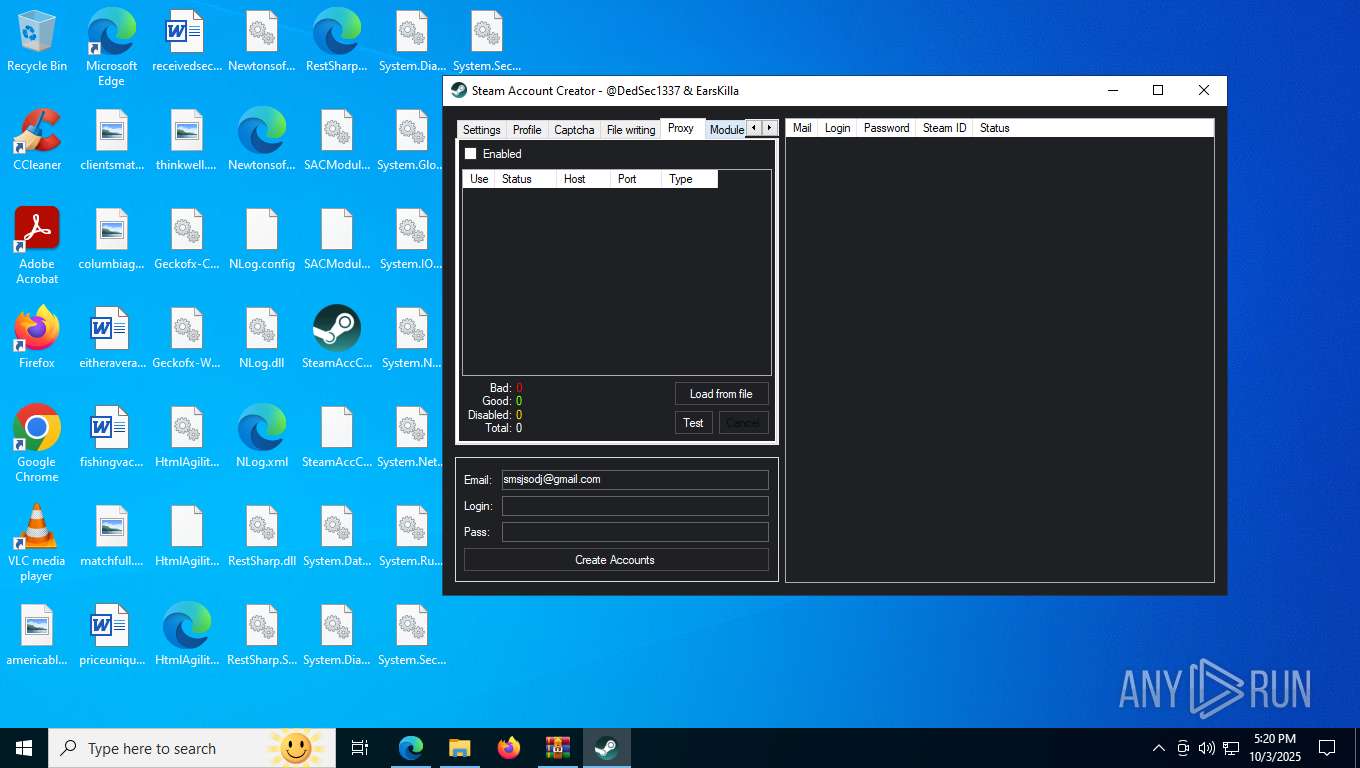Viewport: 1360px width, 768px height.
Task: Select the System.Ru dll file icon
Action: [412, 537]
